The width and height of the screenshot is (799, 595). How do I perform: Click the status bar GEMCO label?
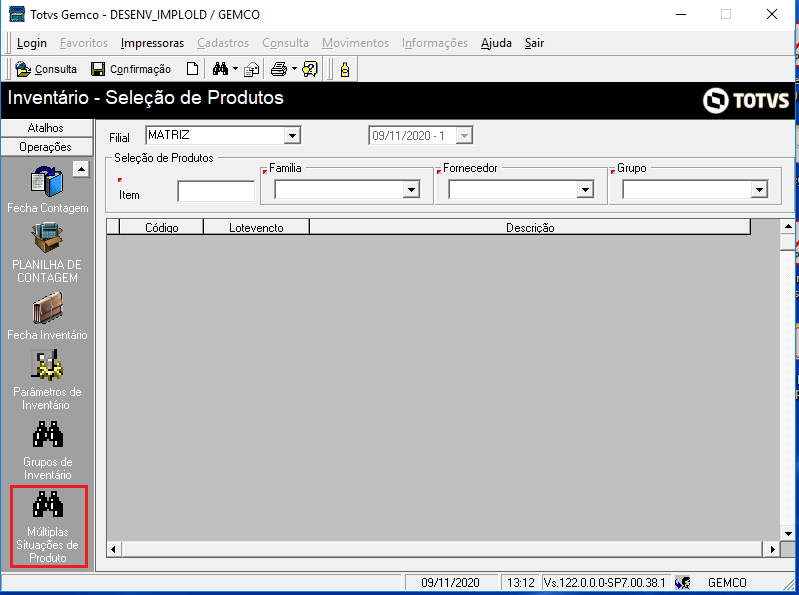pyautogui.click(x=727, y=582)
